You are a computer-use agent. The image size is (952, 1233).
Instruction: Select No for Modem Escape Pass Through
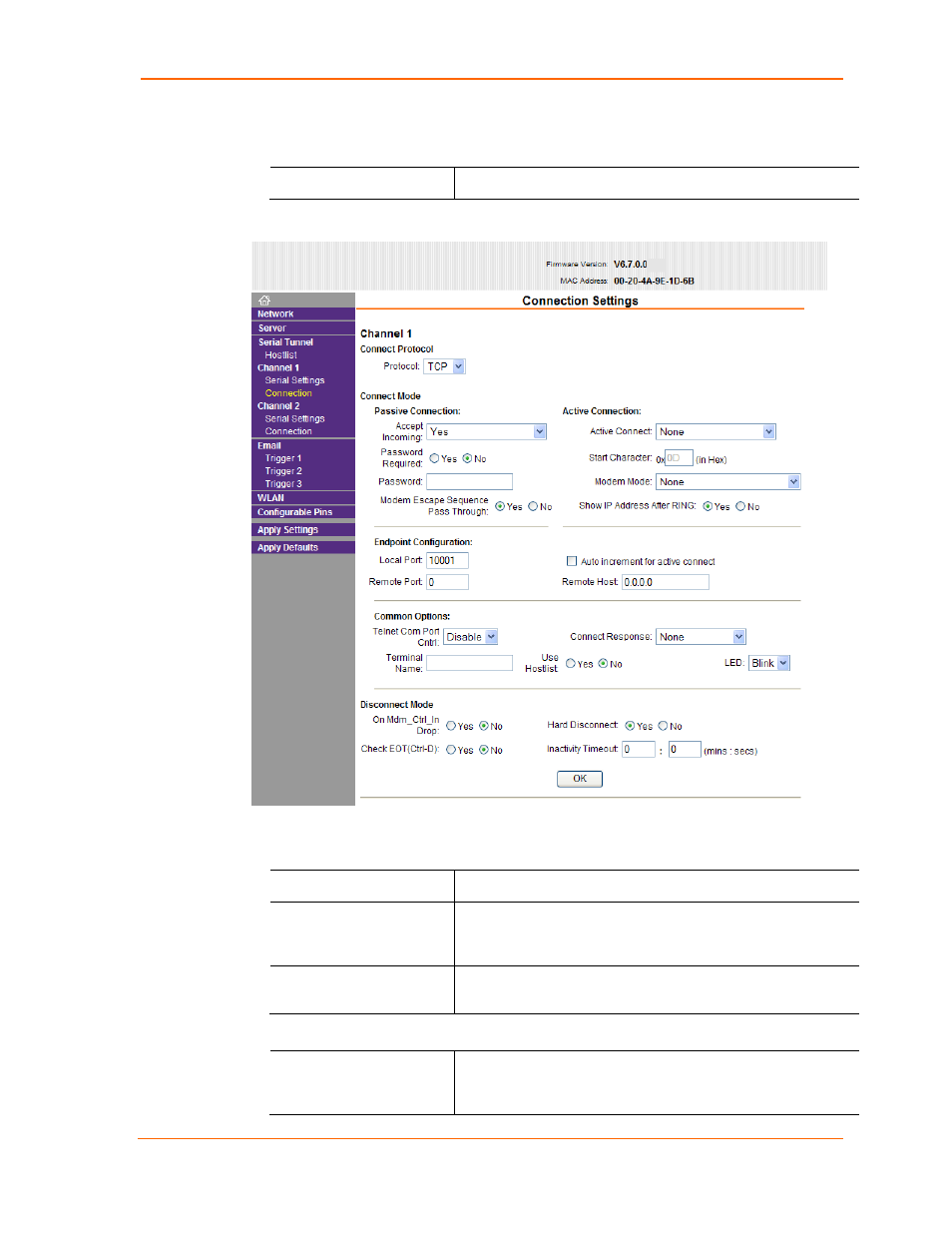click(533, 507)
